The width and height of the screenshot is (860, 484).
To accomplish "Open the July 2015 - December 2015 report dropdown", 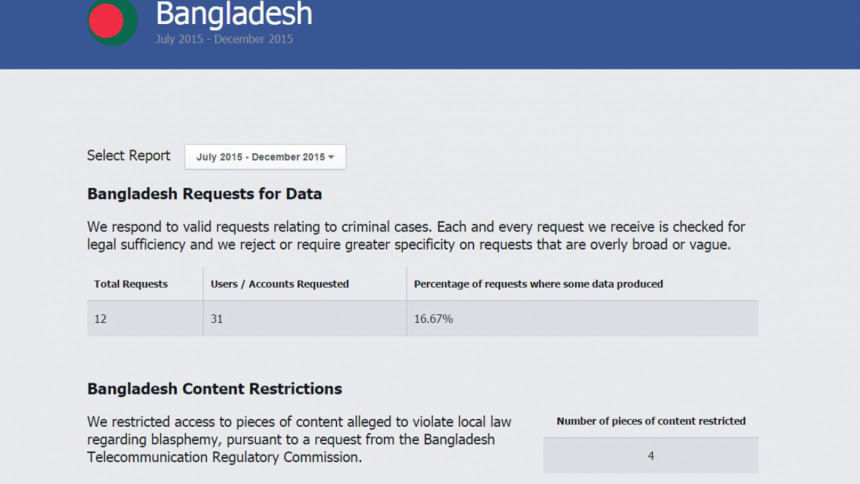I will pyautogui.click(x=265, y=157).
